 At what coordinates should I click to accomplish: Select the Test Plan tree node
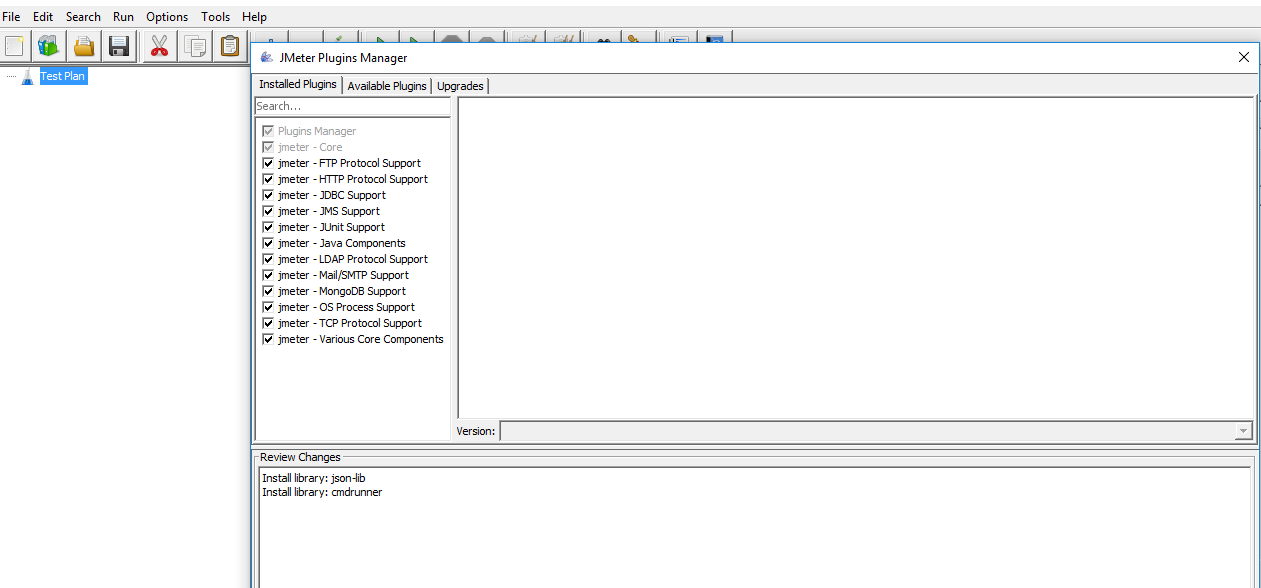63,76
